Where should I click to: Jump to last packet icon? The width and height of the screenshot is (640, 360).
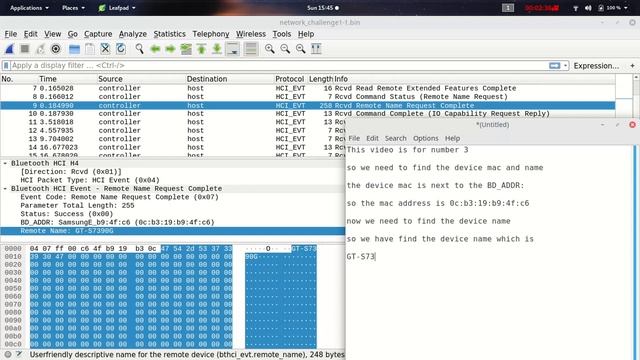pyautogui.click(x=217, y=49)
